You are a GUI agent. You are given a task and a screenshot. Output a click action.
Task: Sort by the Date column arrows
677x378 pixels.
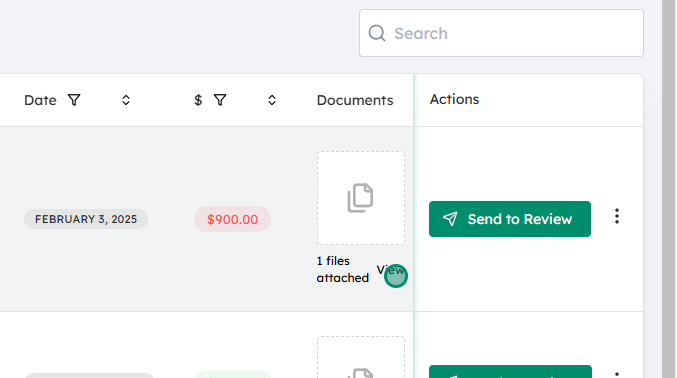(x=126, y=100)
